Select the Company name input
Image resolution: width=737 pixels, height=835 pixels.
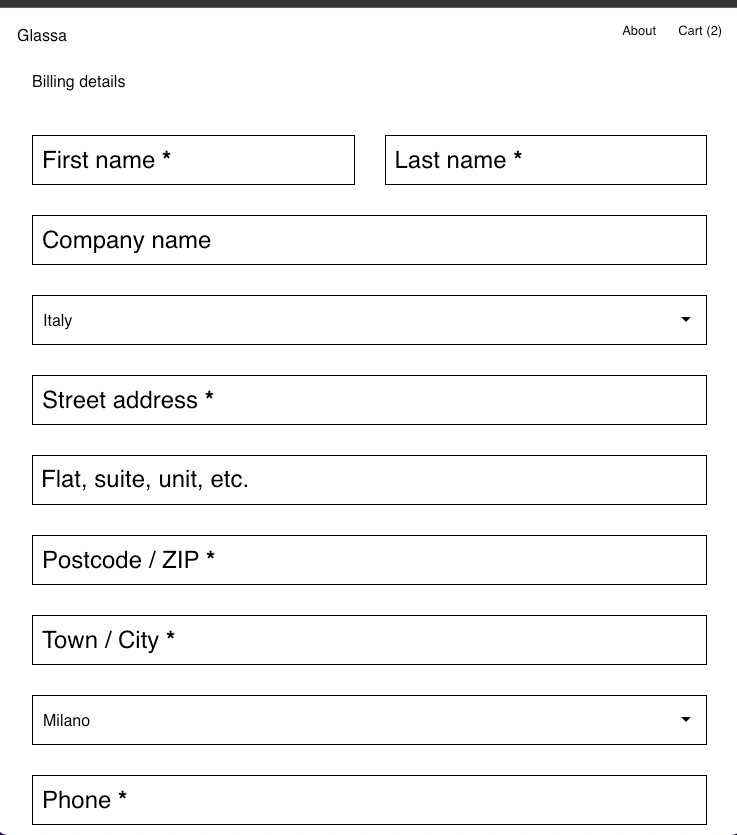point(369,240)
